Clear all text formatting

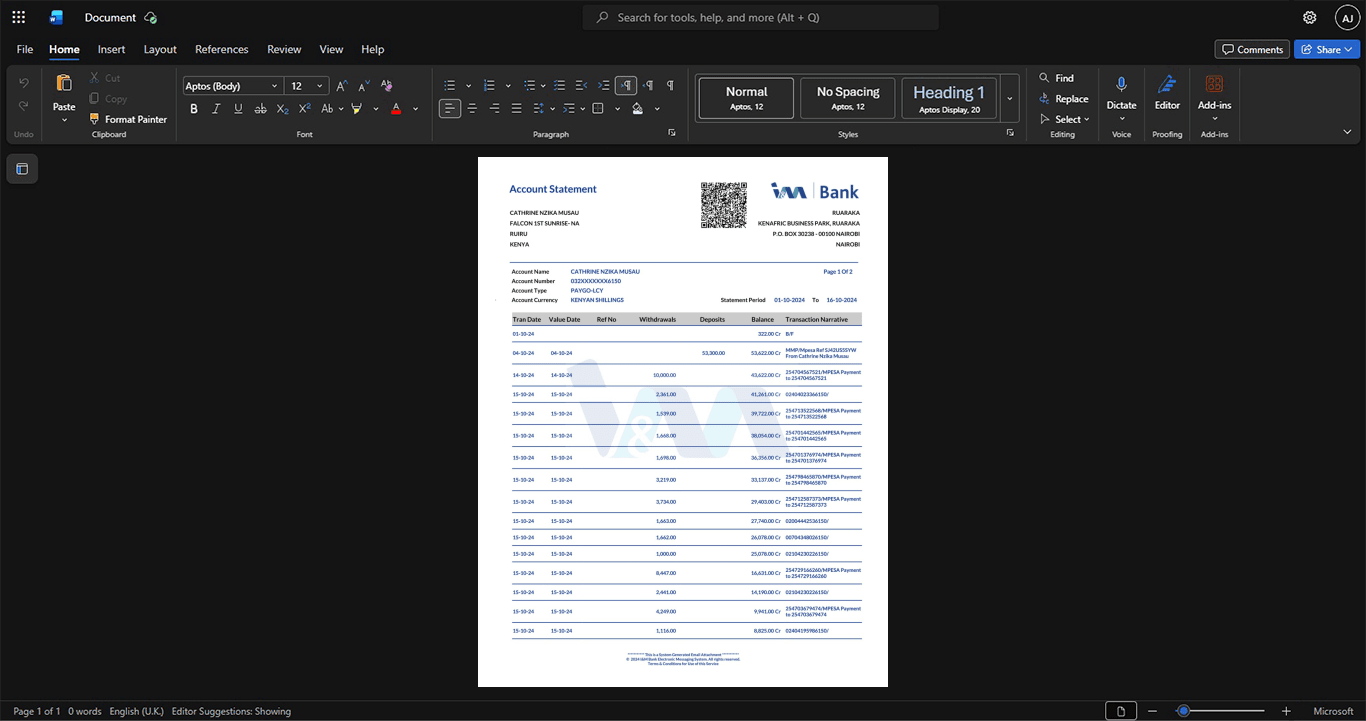[386, 86]
